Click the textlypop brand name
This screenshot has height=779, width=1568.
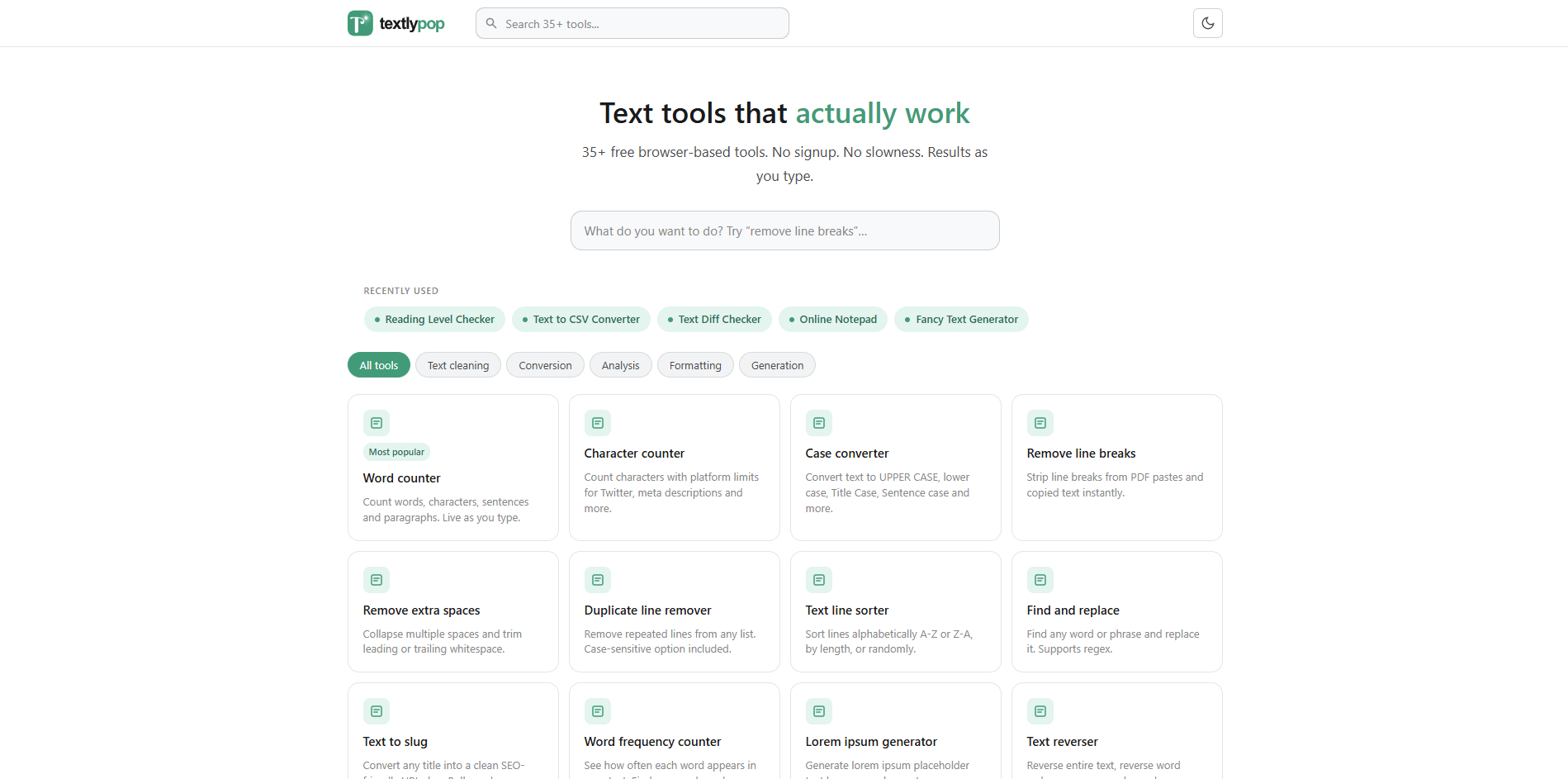[412, 24]
